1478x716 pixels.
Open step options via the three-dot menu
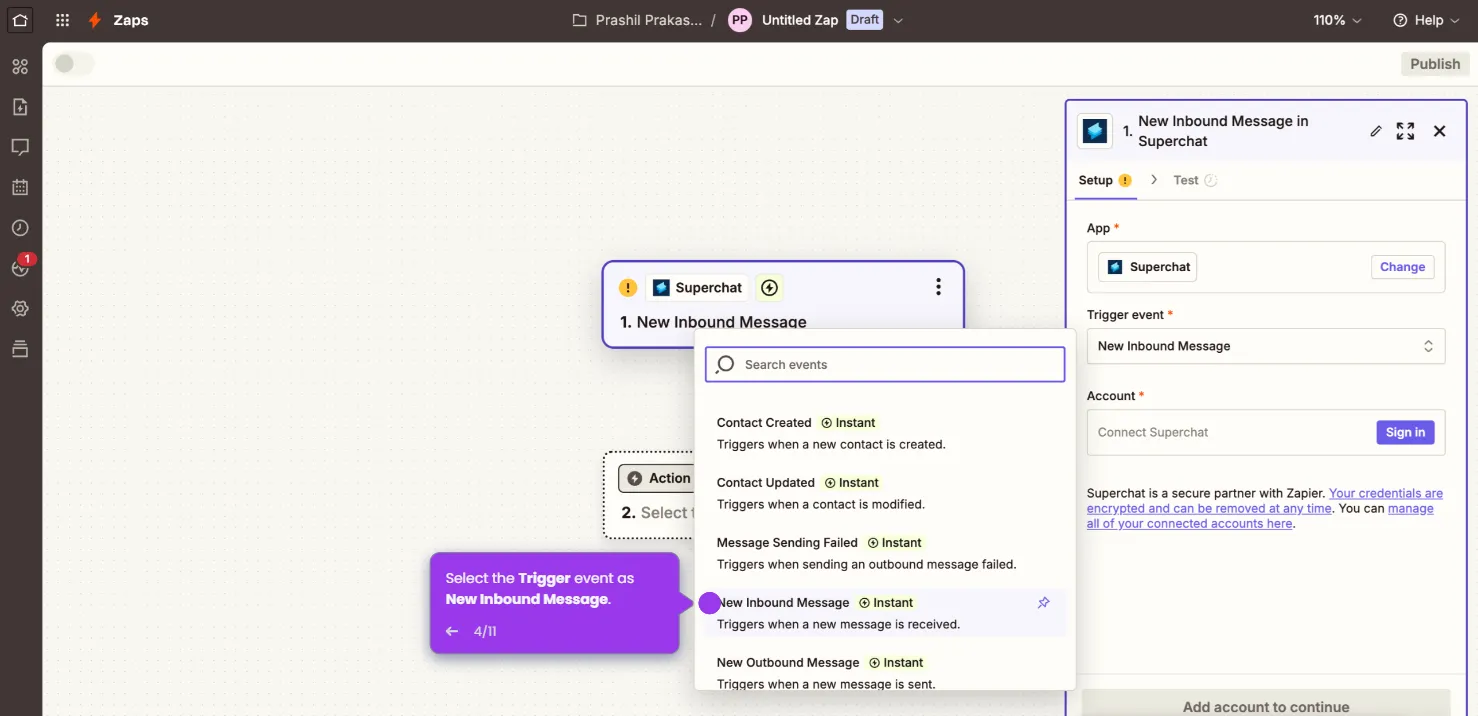(938, 286)
